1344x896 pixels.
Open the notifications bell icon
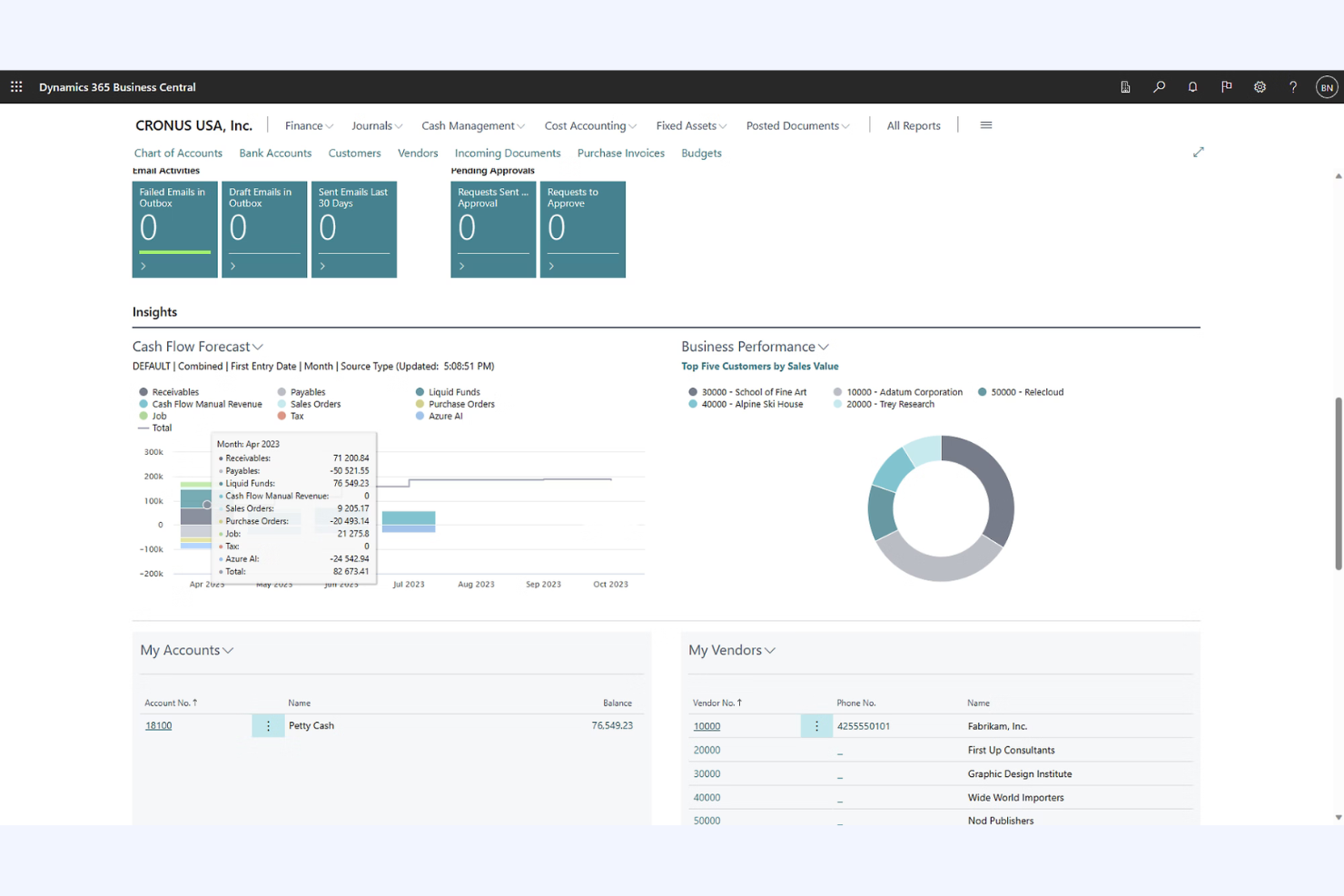click(x=1192, y=86)
